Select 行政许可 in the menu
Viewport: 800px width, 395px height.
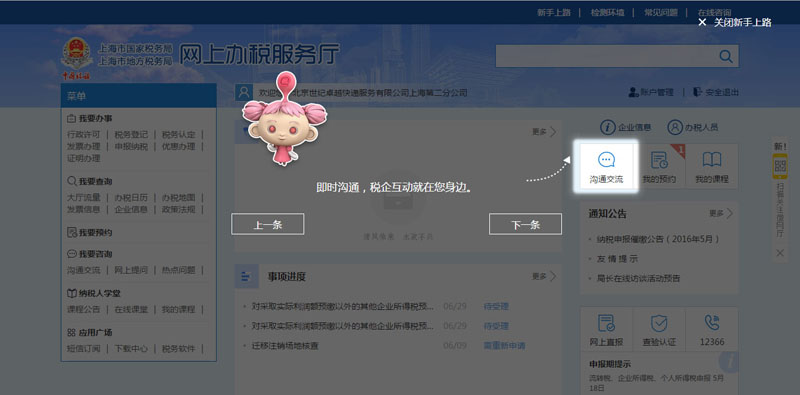84,135
